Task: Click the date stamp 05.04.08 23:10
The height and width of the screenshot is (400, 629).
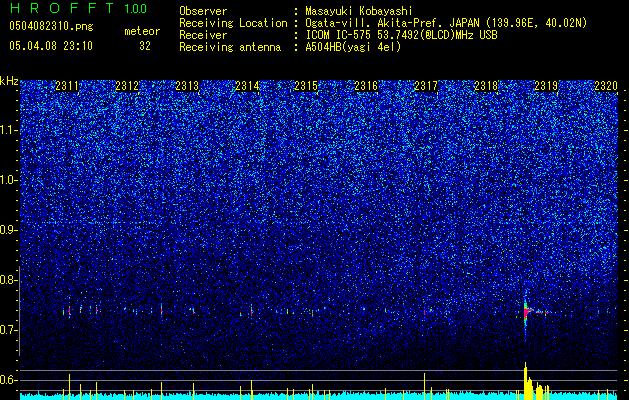Action: point(51,46)
